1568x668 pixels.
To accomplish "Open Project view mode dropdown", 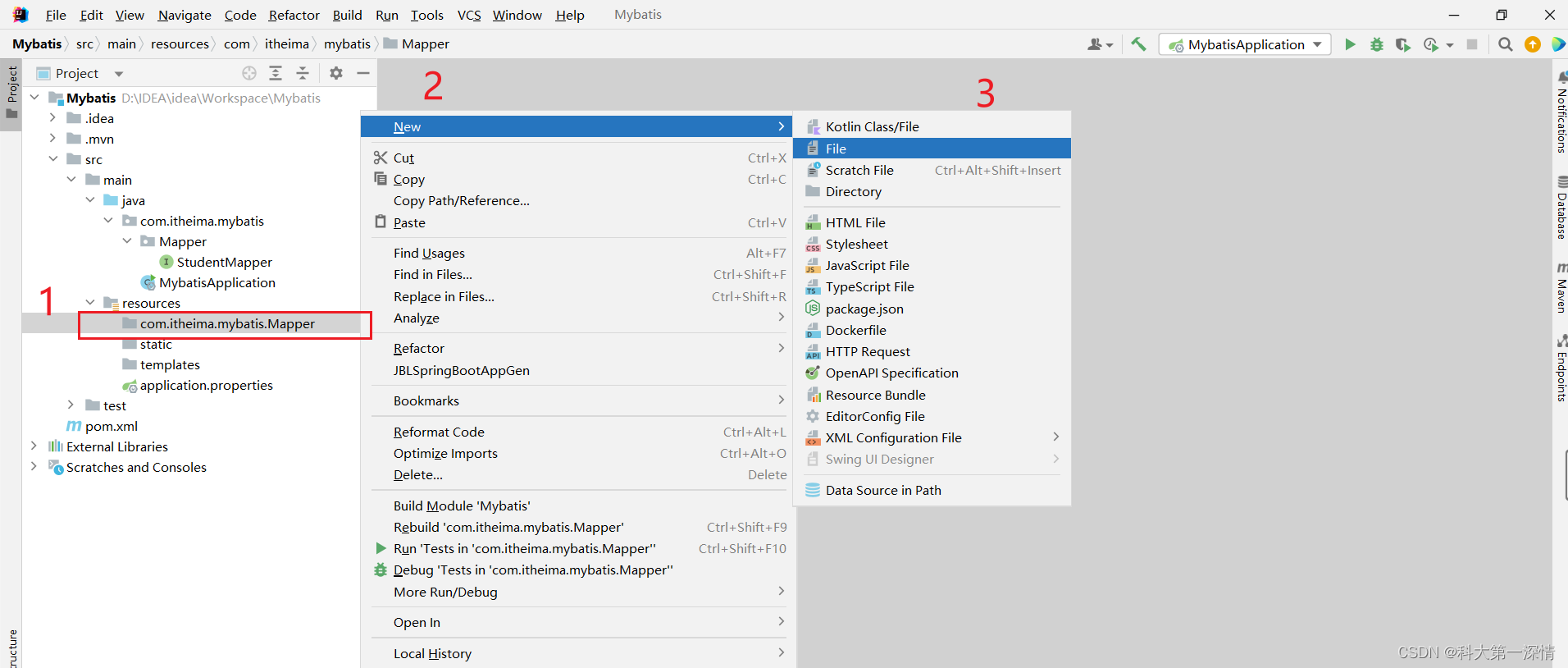I will (x=119, y=73).
